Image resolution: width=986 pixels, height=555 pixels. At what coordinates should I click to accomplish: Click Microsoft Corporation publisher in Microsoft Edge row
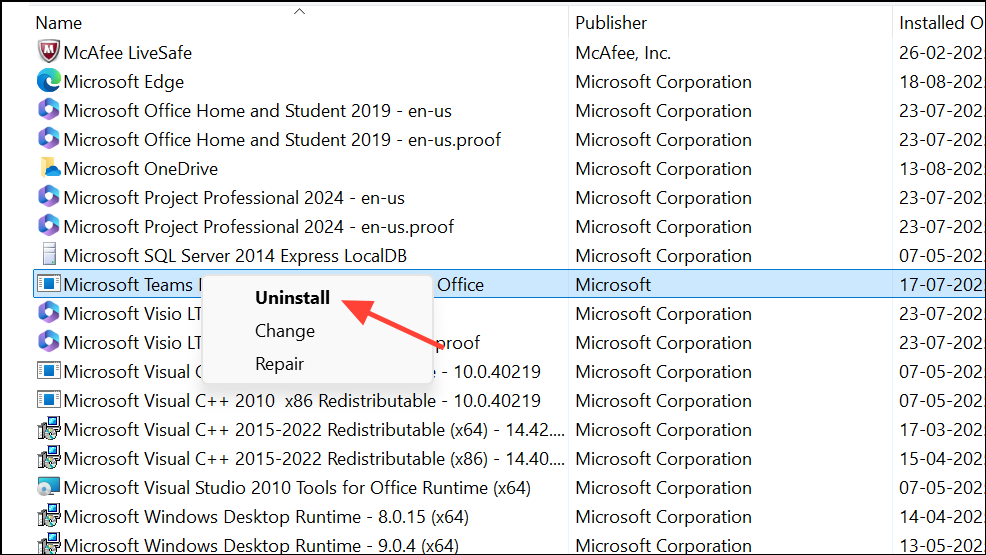[663, 82]
